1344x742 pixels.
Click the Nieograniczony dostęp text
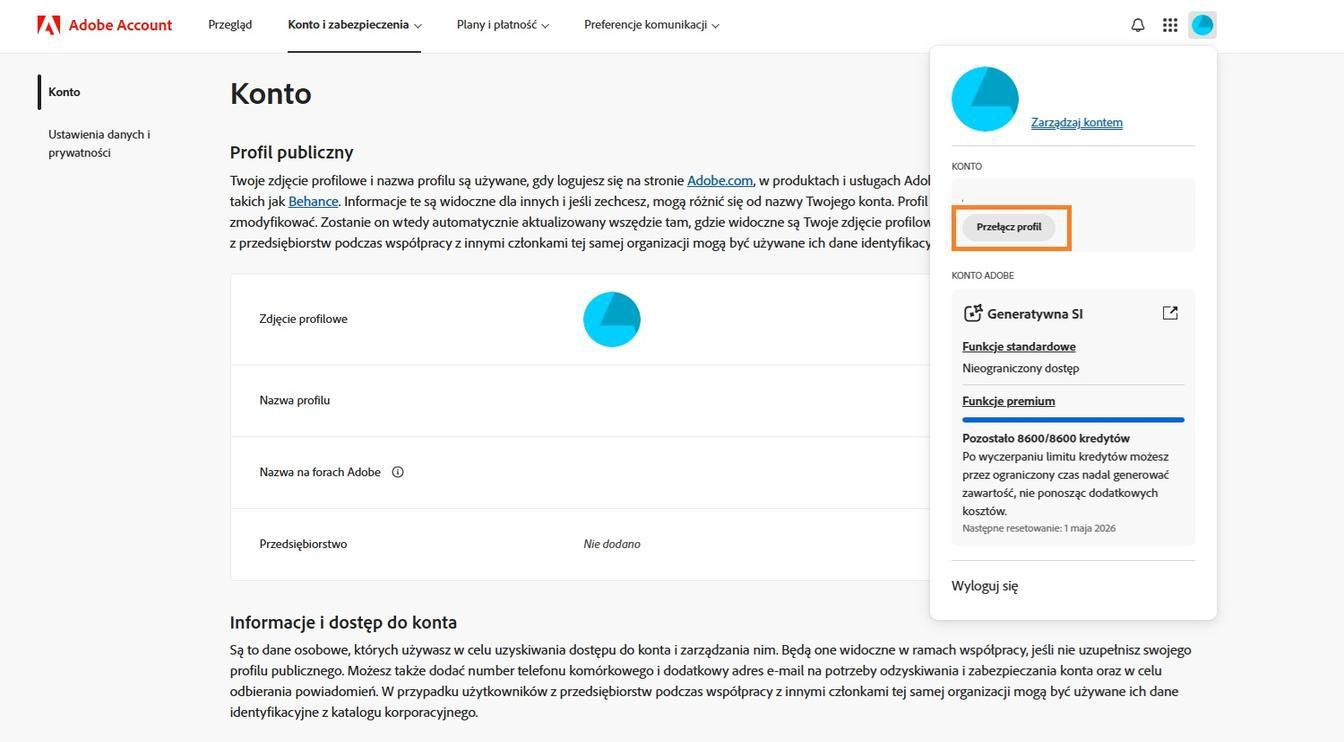click(x=1021, y=368)
